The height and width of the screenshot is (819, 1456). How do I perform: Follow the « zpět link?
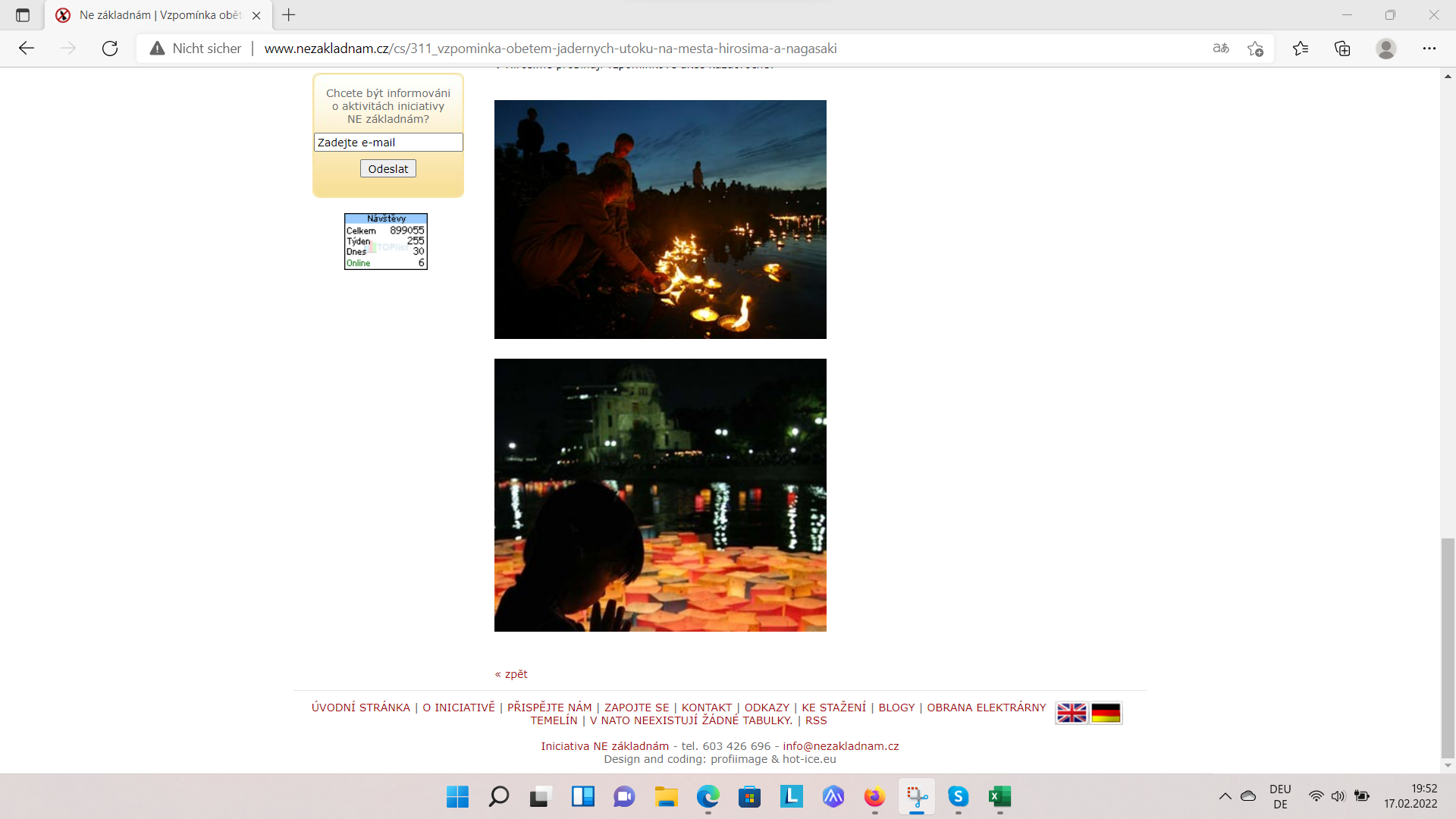(x=511, y=674)
